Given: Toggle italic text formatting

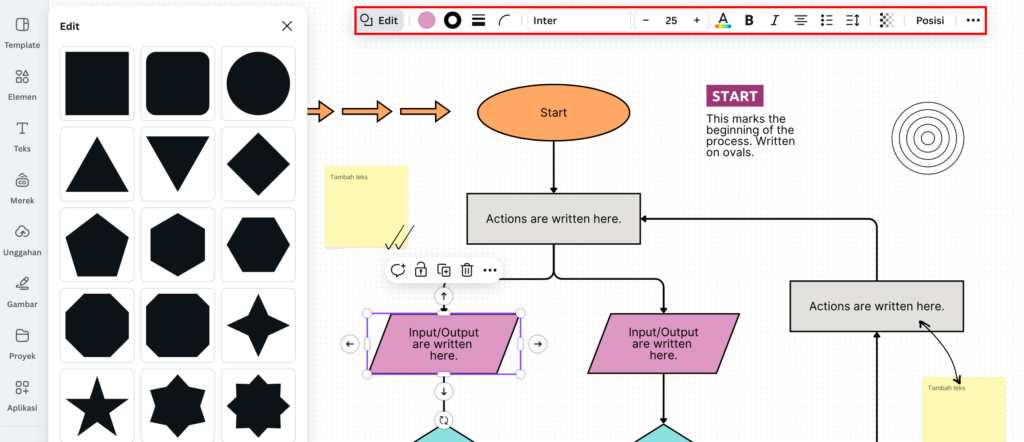Looking at the screenshot, I should pyautogui.click(x=775, y=20).
